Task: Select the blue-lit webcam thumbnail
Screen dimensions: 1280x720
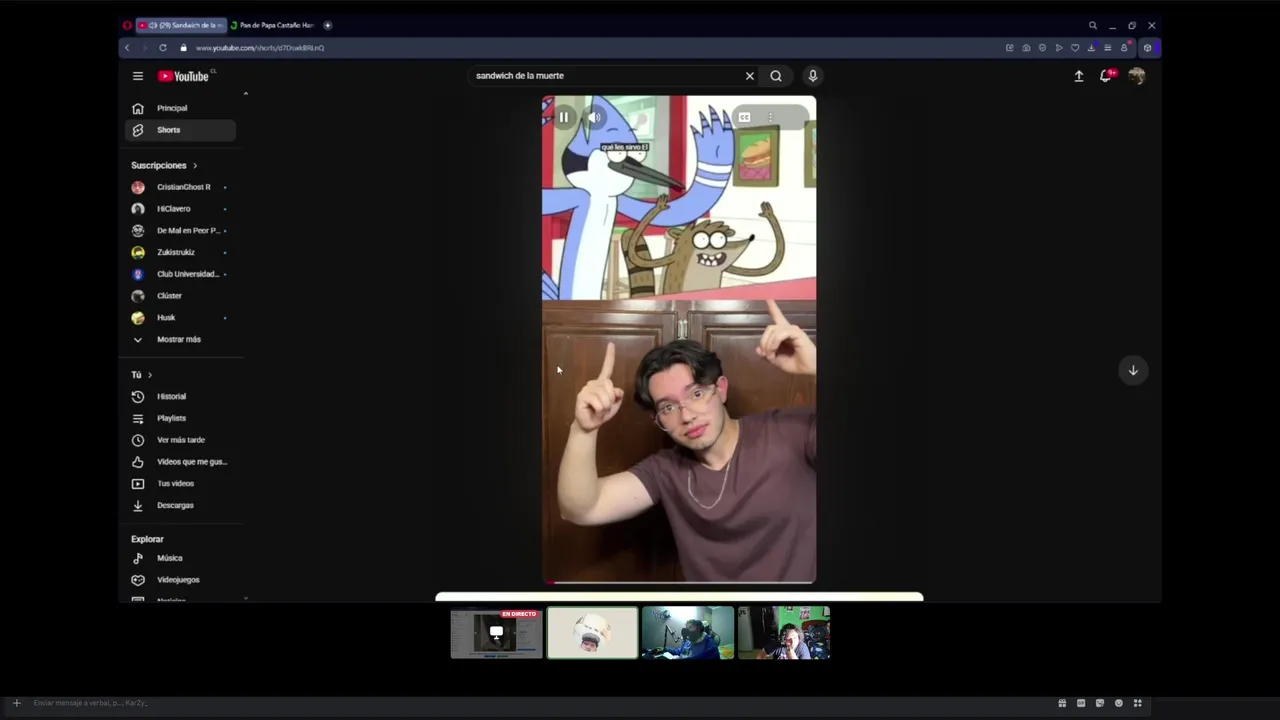Action: tap(687, 633)
